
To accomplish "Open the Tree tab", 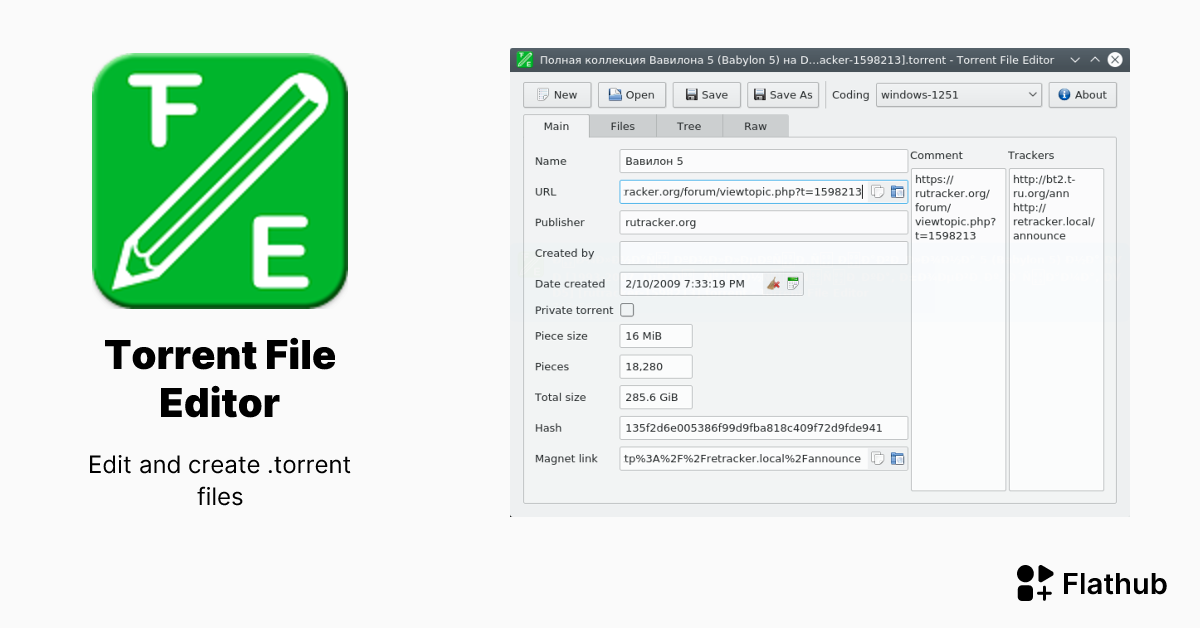I will (689, 126).
